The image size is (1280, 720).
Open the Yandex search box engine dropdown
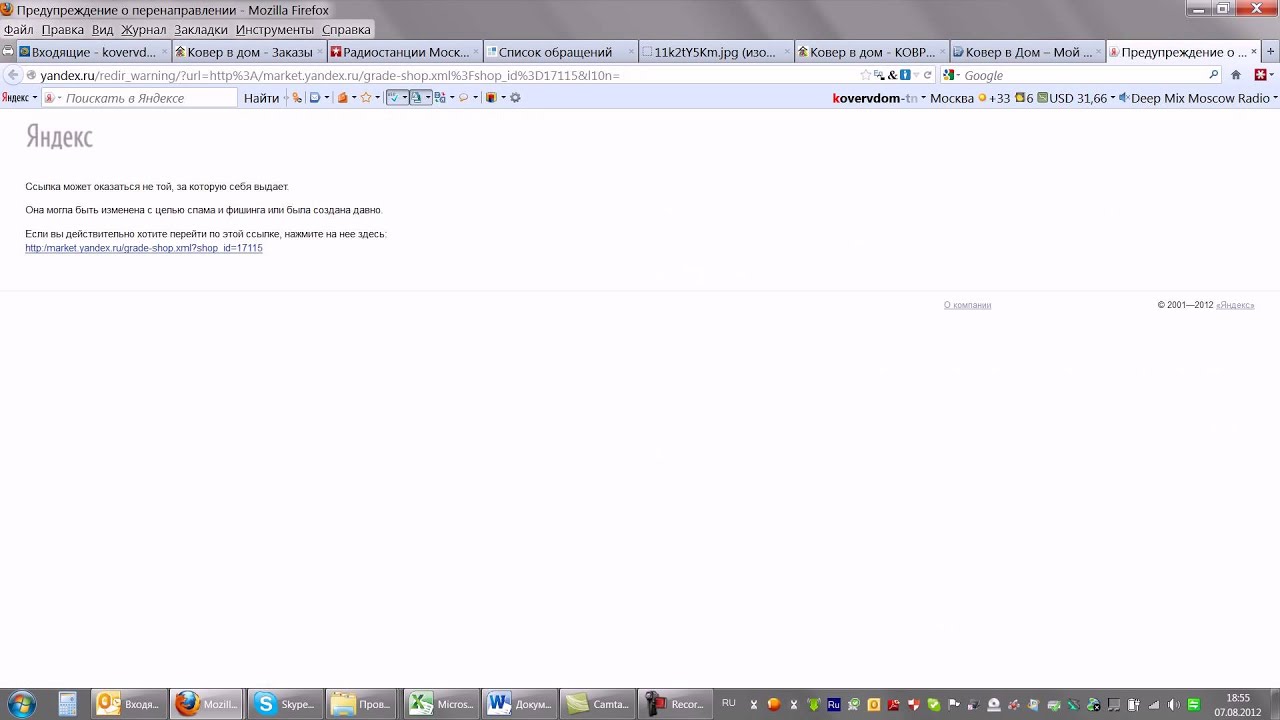(52, 98)
